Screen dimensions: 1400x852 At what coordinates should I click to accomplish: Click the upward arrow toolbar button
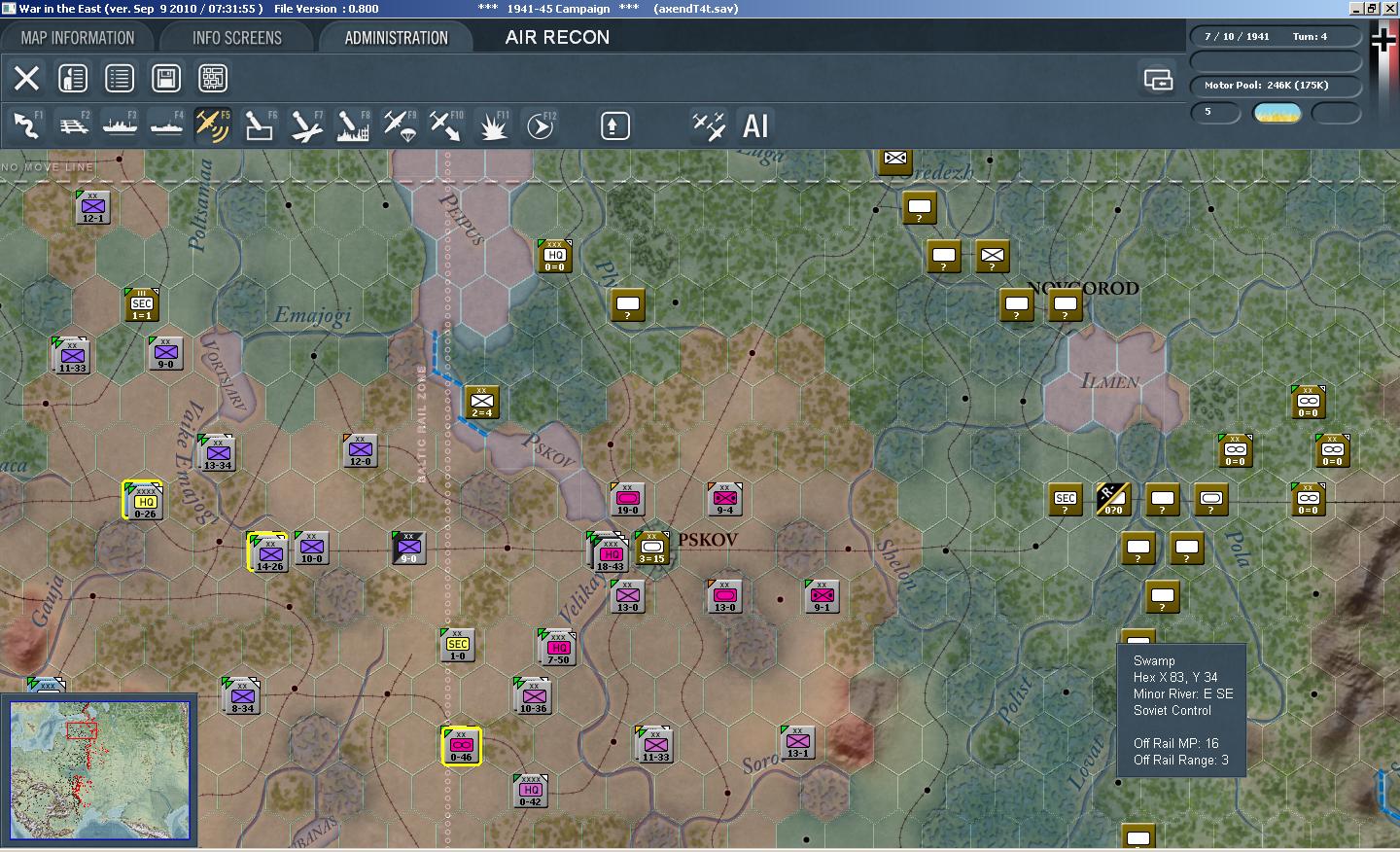coord(614,125)
